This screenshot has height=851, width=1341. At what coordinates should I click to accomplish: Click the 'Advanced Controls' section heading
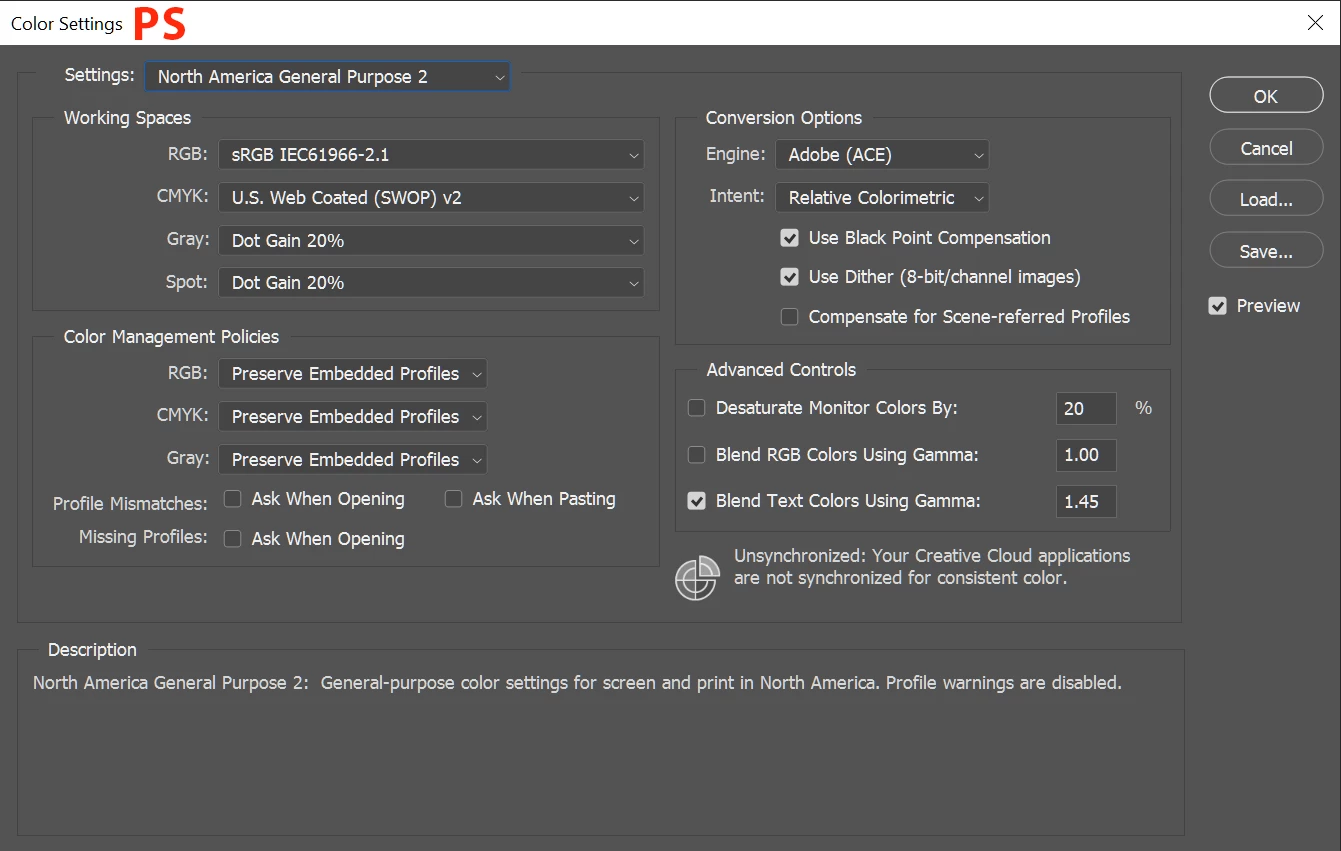coord(781,370)
